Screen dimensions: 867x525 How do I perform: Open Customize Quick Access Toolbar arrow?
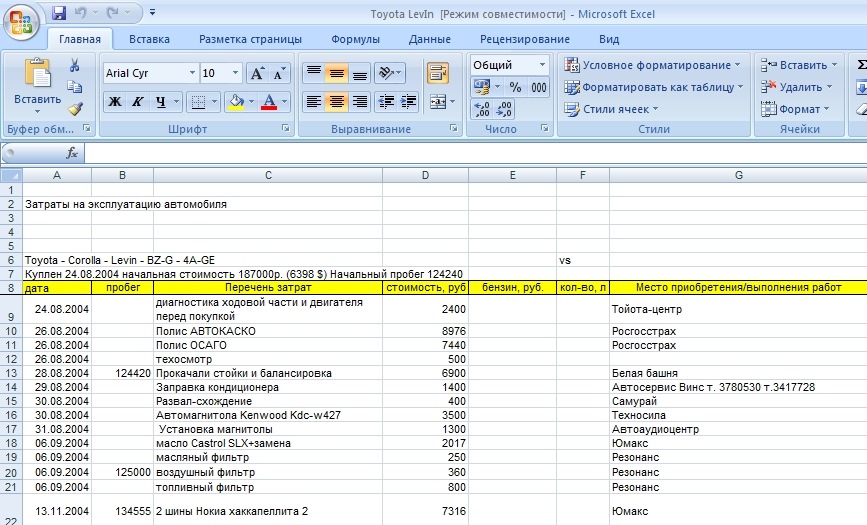click(x=153, y=12)
